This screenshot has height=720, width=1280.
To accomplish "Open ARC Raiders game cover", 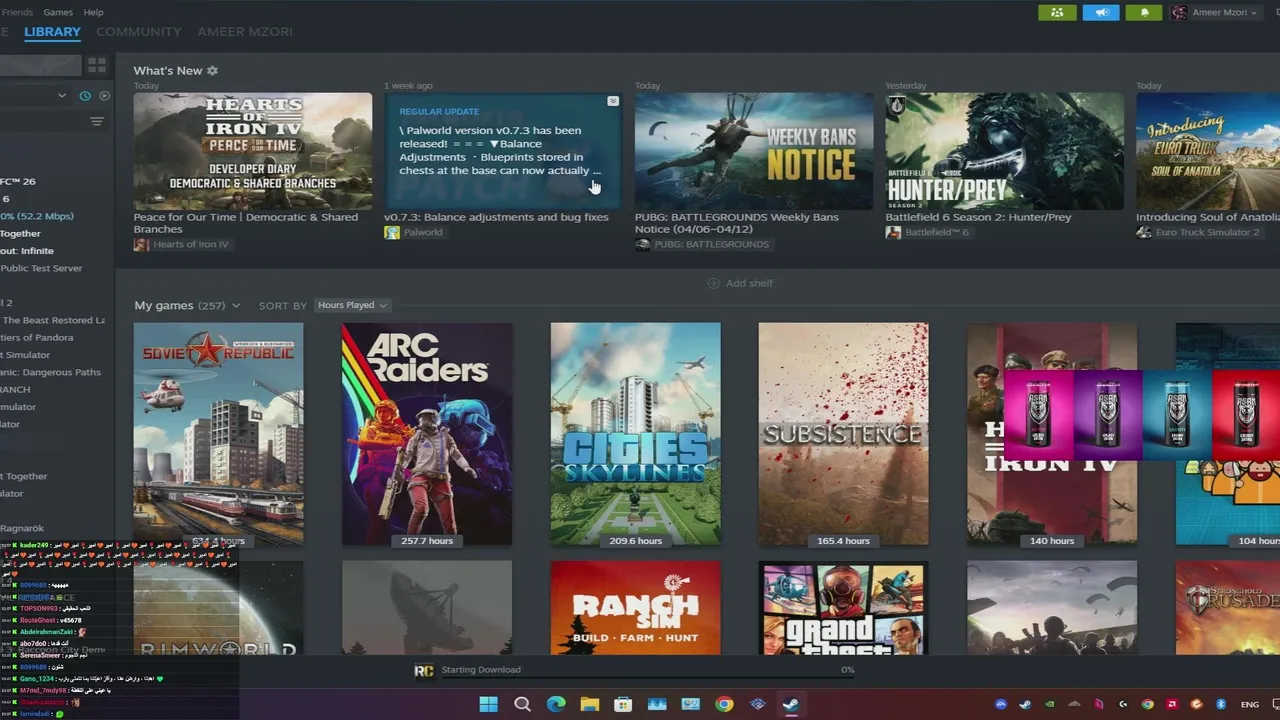I will point(427,434).
